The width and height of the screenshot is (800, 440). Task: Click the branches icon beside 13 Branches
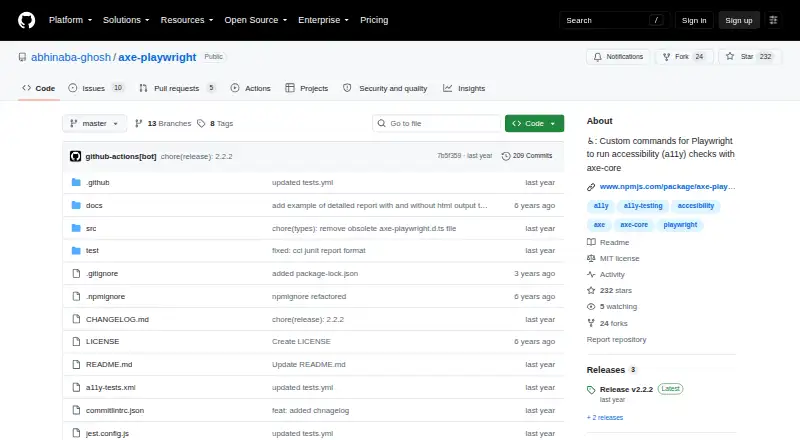[x=138, y=124]
